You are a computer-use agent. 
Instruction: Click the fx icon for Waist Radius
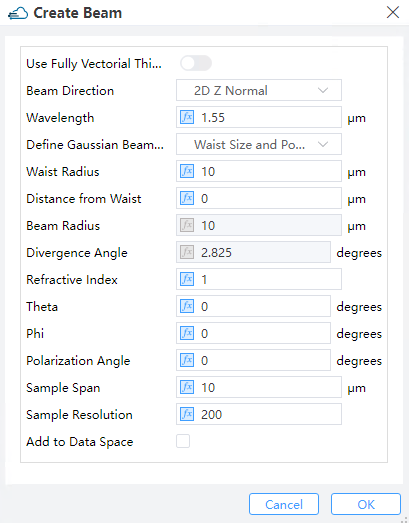[187, 171]
